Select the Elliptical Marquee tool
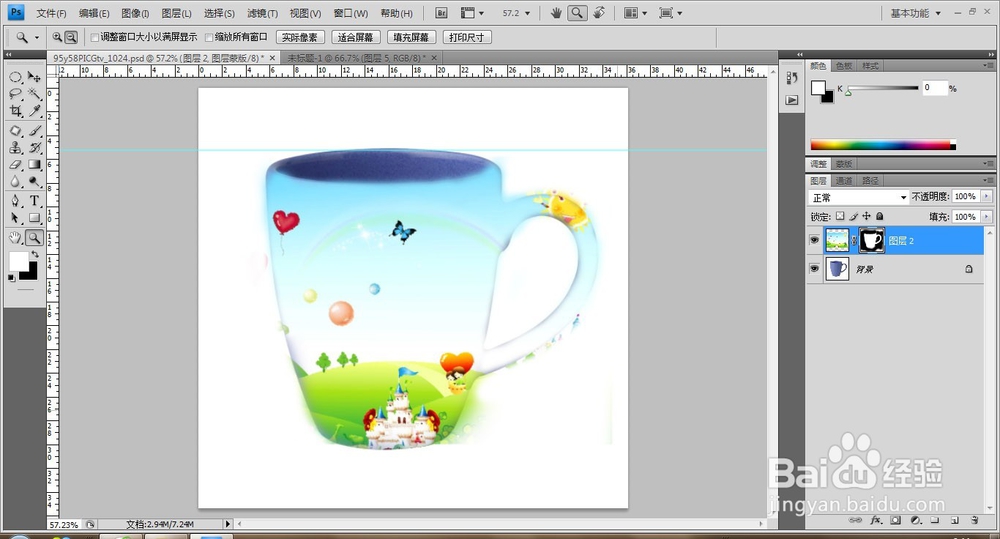 click(x=16, y=77)
